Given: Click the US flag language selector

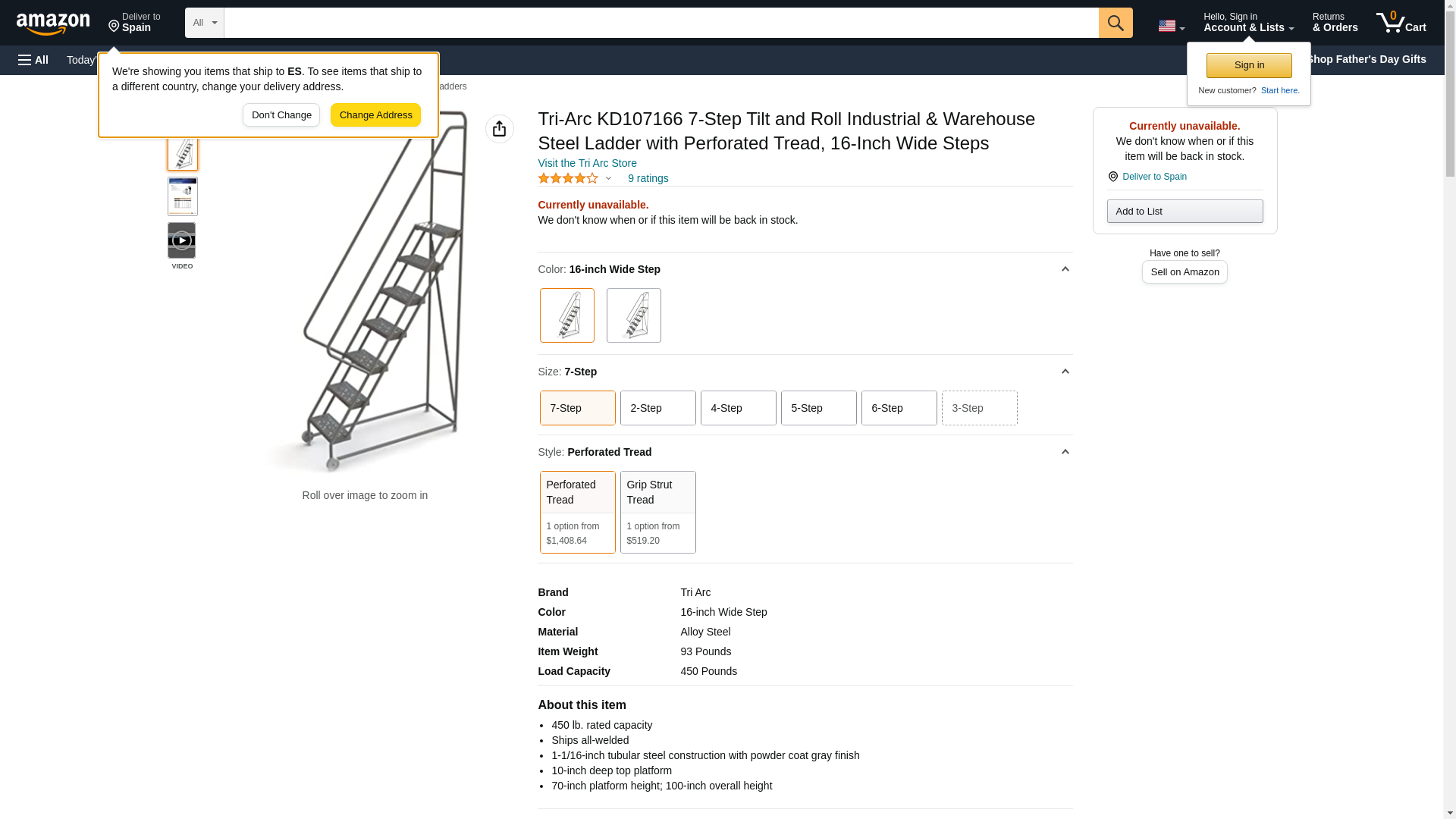Looking at the screenshot, I should tap(1171, 26).
